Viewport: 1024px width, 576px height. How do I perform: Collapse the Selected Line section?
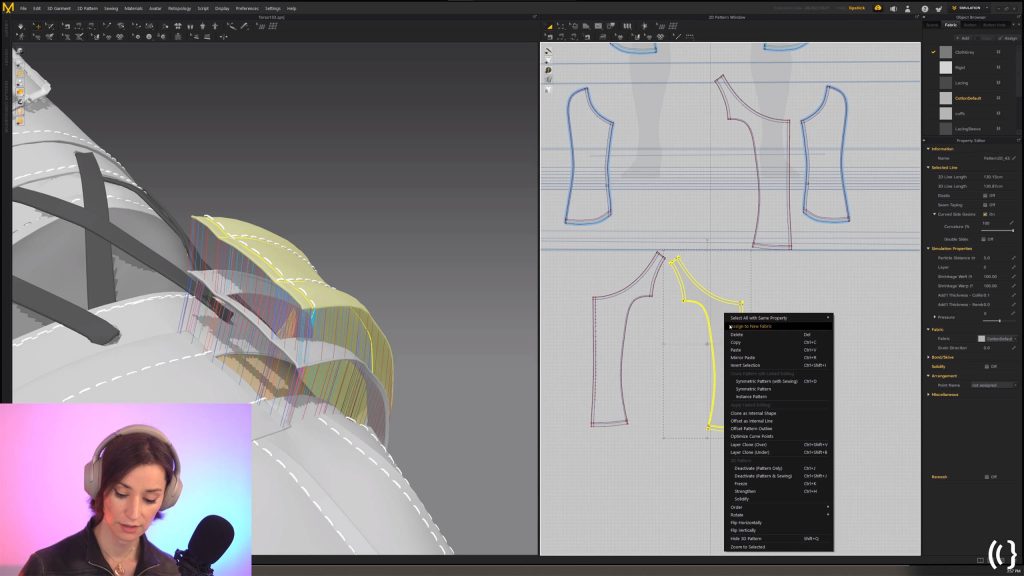[928, 168]
